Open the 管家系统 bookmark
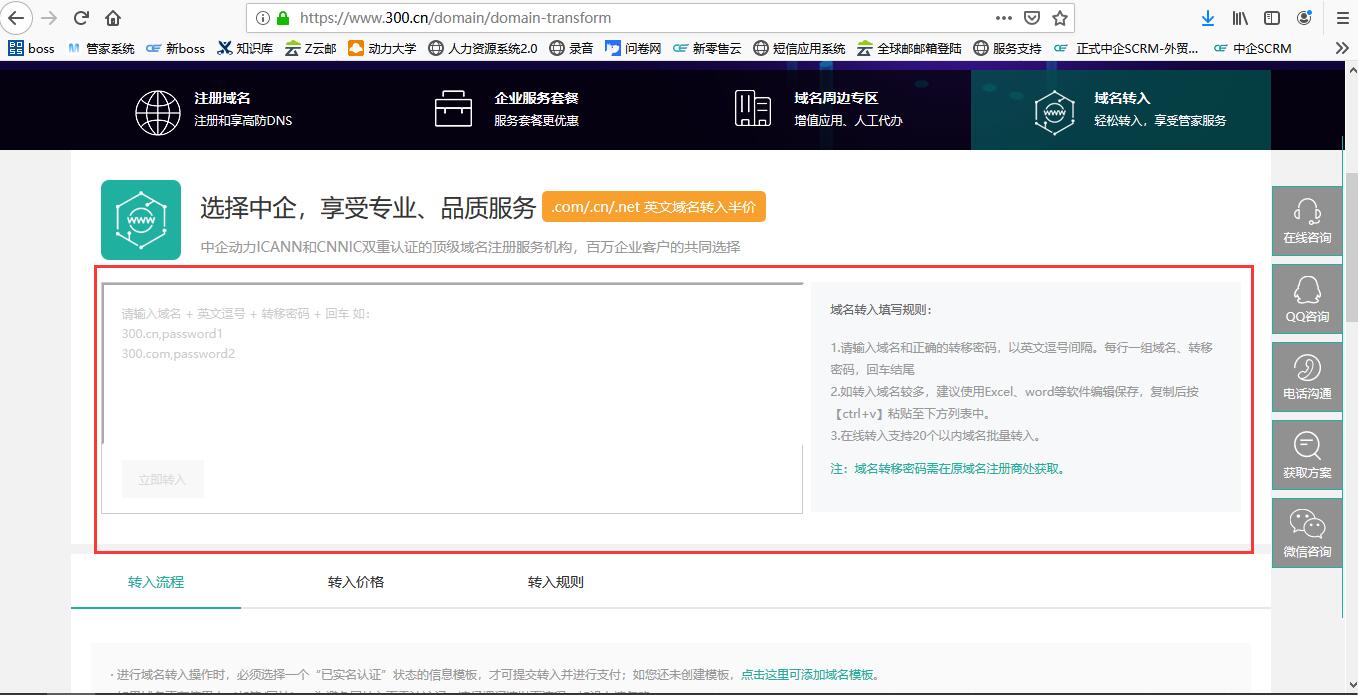The image size is (1358, 695). click(100, 48)
